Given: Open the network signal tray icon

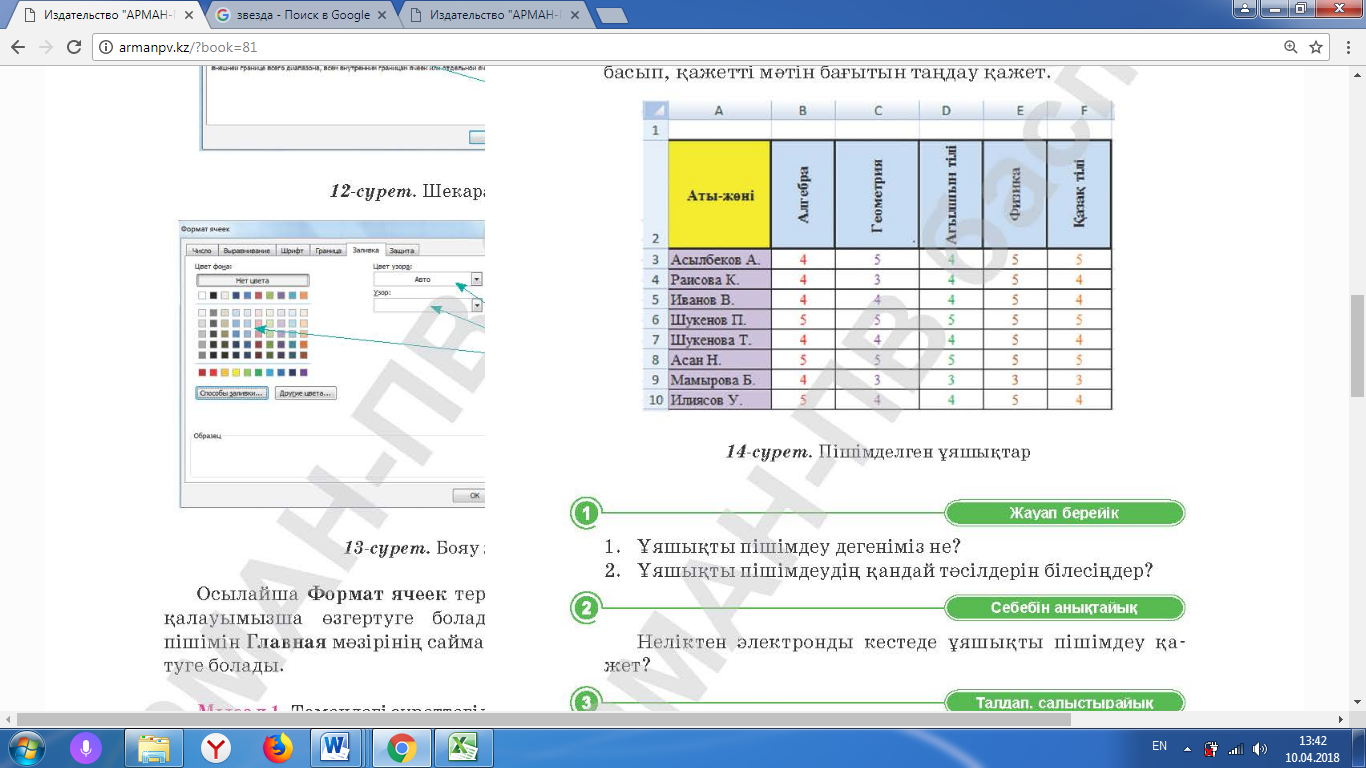Looking at the screenshot, I should [1236, 748].
